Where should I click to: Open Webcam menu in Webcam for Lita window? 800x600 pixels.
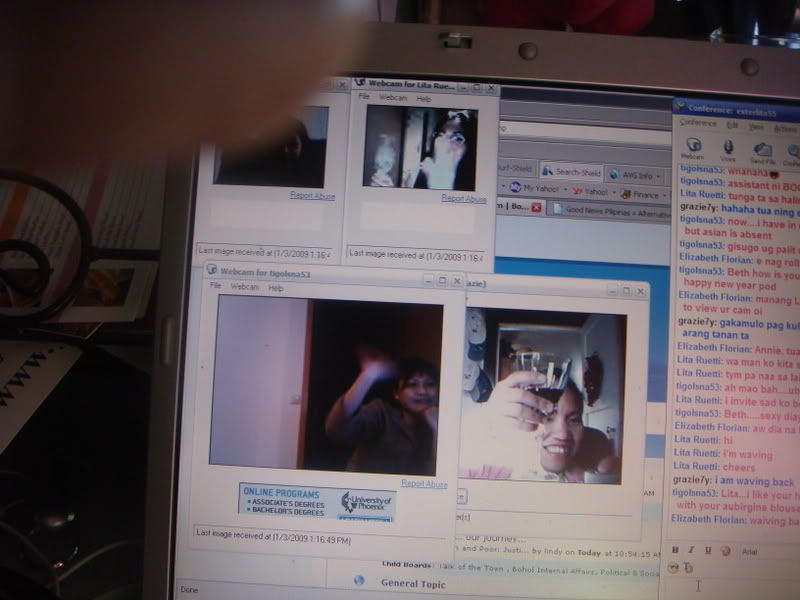point(393,97)
